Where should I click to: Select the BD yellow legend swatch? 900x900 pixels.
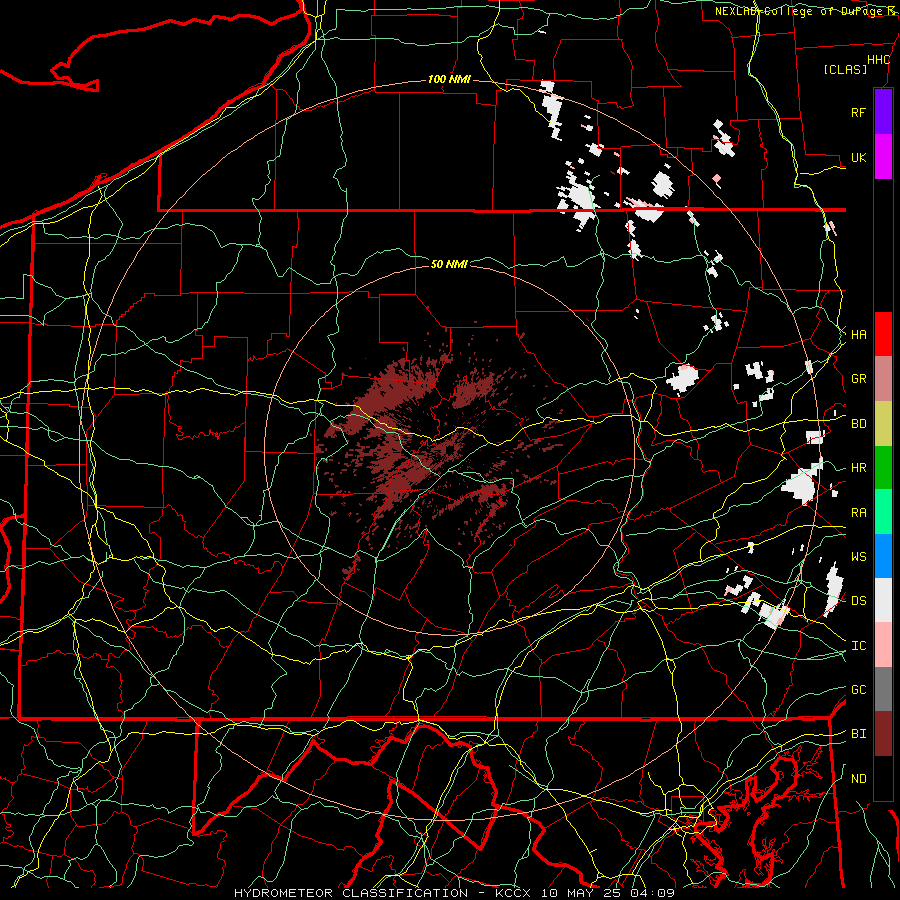883,423
